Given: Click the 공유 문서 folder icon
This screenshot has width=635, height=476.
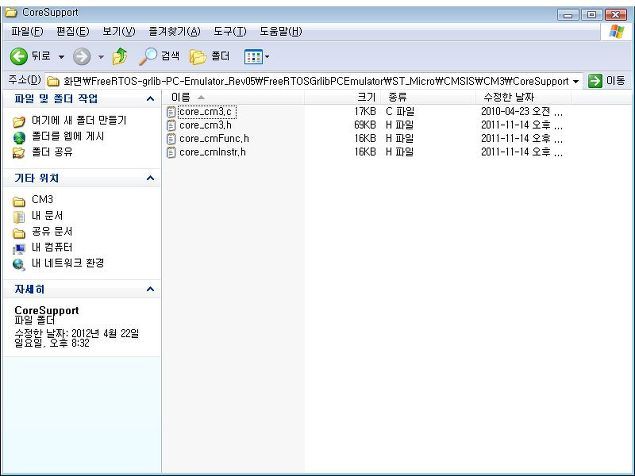Looking at the screenshot, I should [19, 233].
